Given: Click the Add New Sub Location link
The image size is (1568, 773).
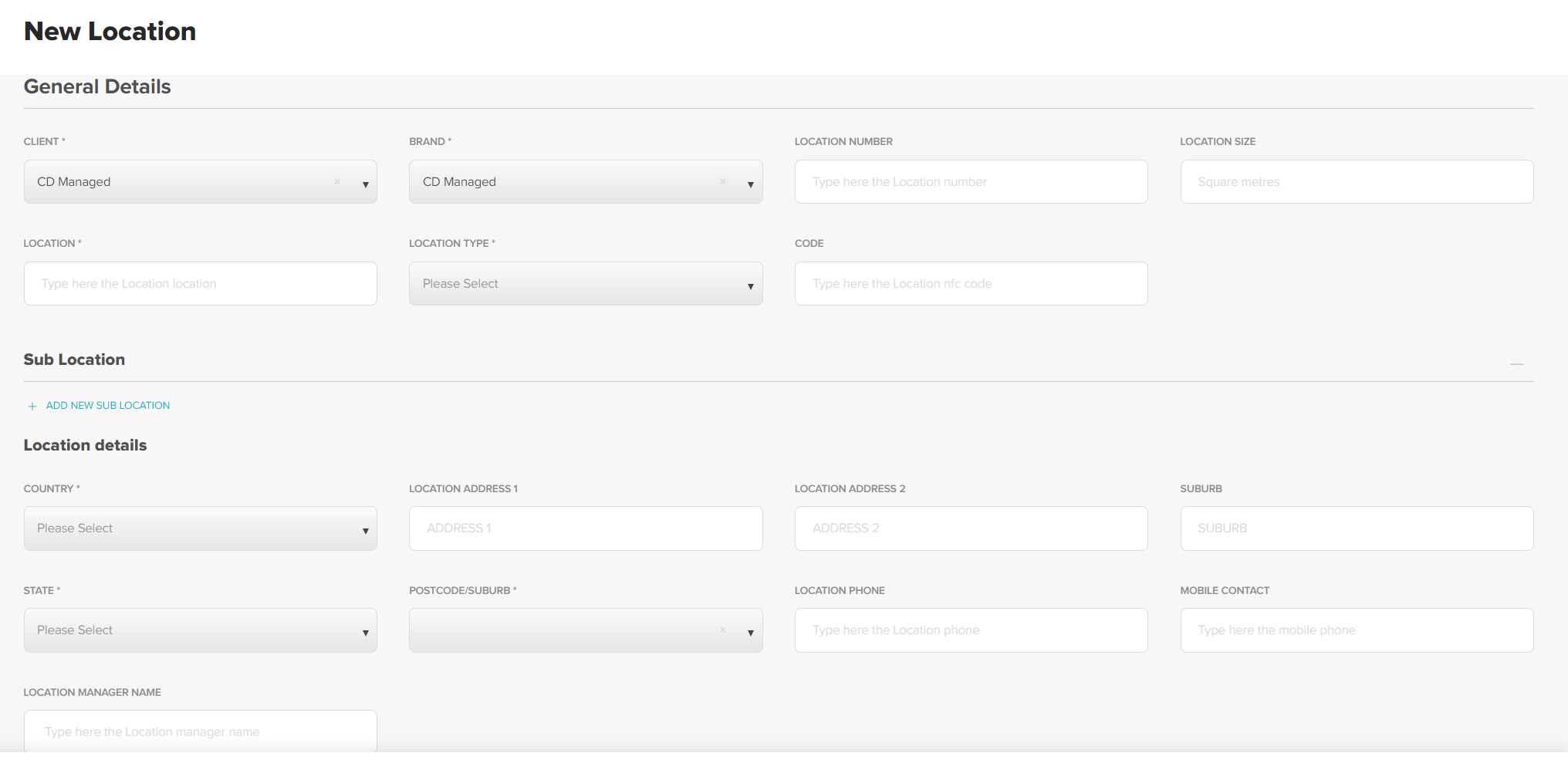Looking at the screenshot, I should [107, 406].
